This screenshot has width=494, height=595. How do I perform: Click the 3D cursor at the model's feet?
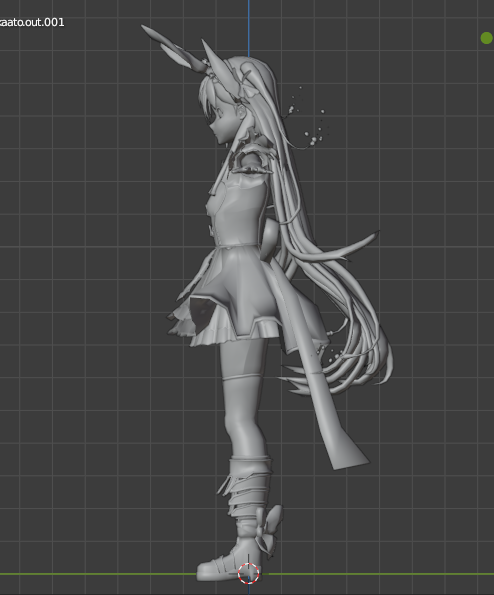(x=249, y=573)
